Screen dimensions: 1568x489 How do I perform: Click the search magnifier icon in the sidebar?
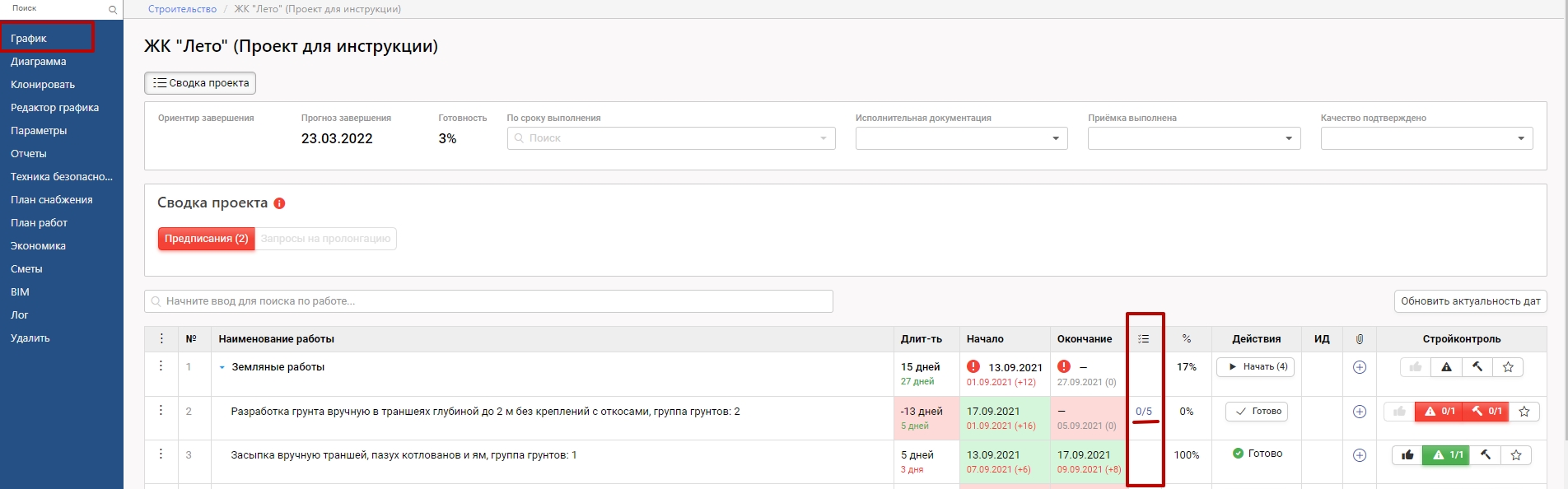pyautogui.click(x=113, y=10)
